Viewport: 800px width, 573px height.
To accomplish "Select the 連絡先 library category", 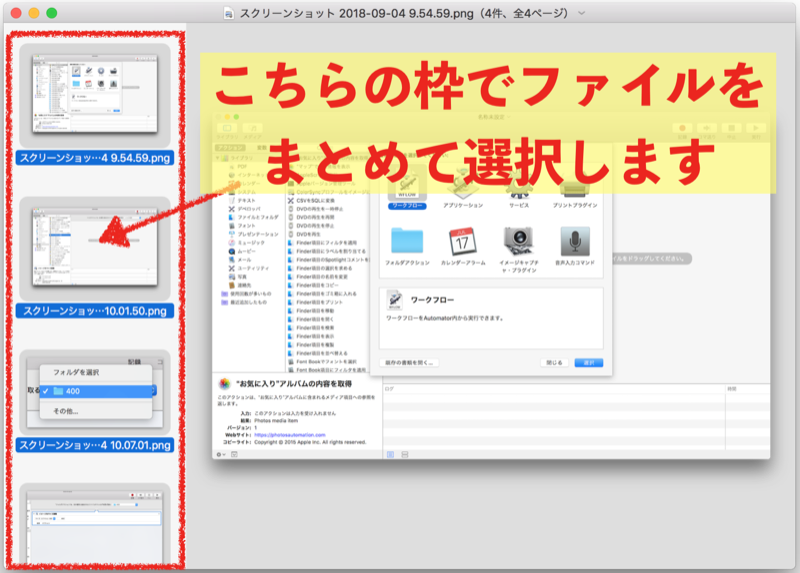I will pos(240,285).
